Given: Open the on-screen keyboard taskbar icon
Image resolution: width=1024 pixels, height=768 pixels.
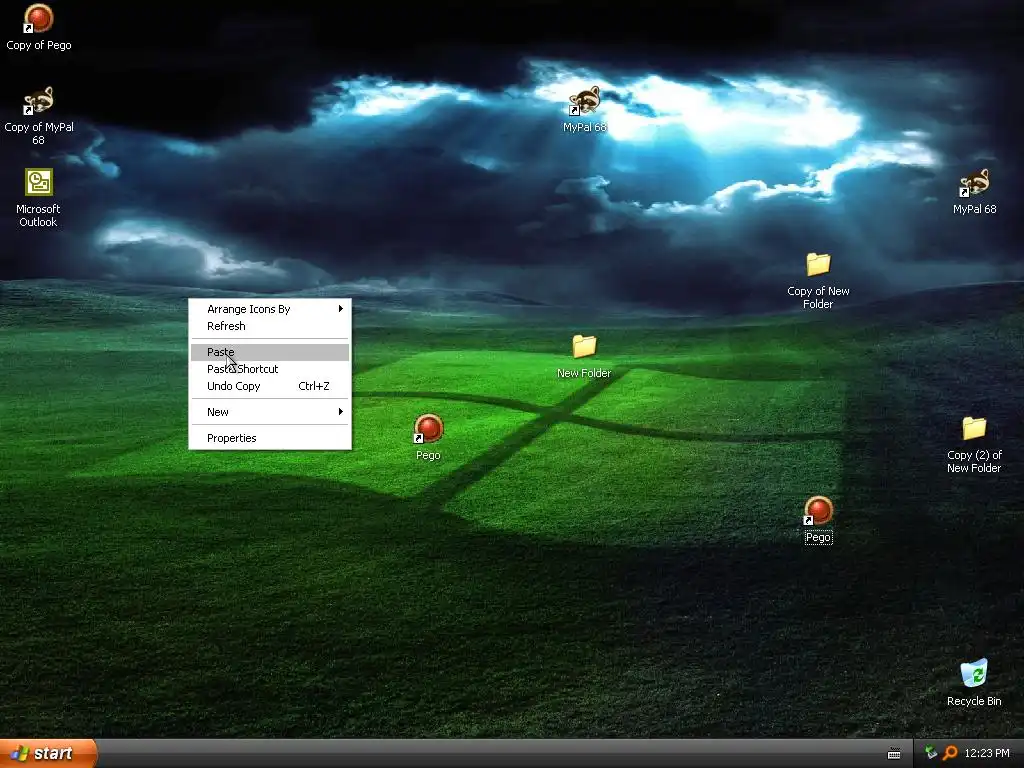Looking at the screenshot, I should point(894,754).
